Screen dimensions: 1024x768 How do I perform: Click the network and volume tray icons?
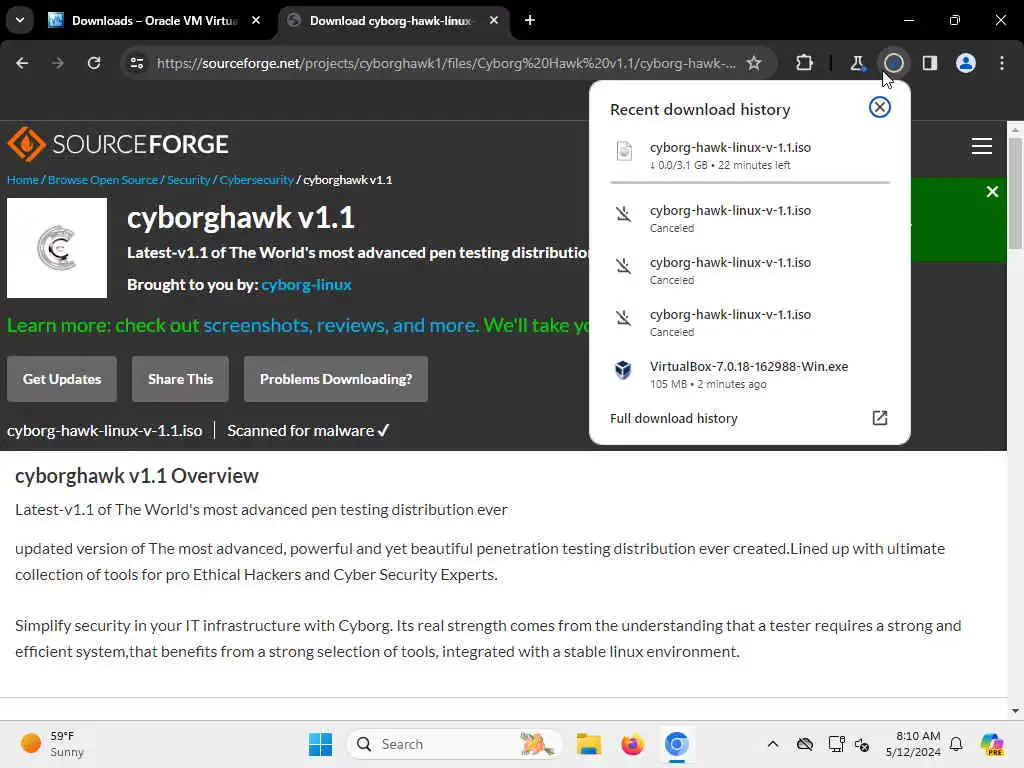(849, 744)
